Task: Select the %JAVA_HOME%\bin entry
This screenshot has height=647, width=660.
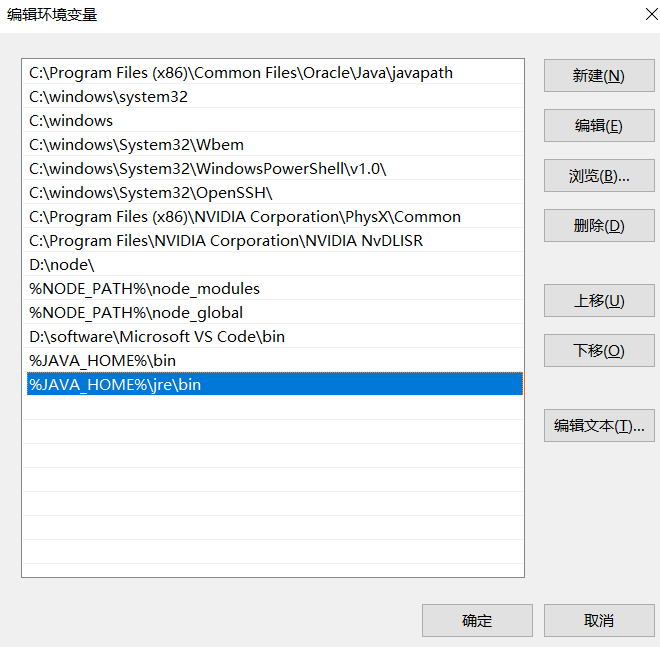Action: click(273, 361)
